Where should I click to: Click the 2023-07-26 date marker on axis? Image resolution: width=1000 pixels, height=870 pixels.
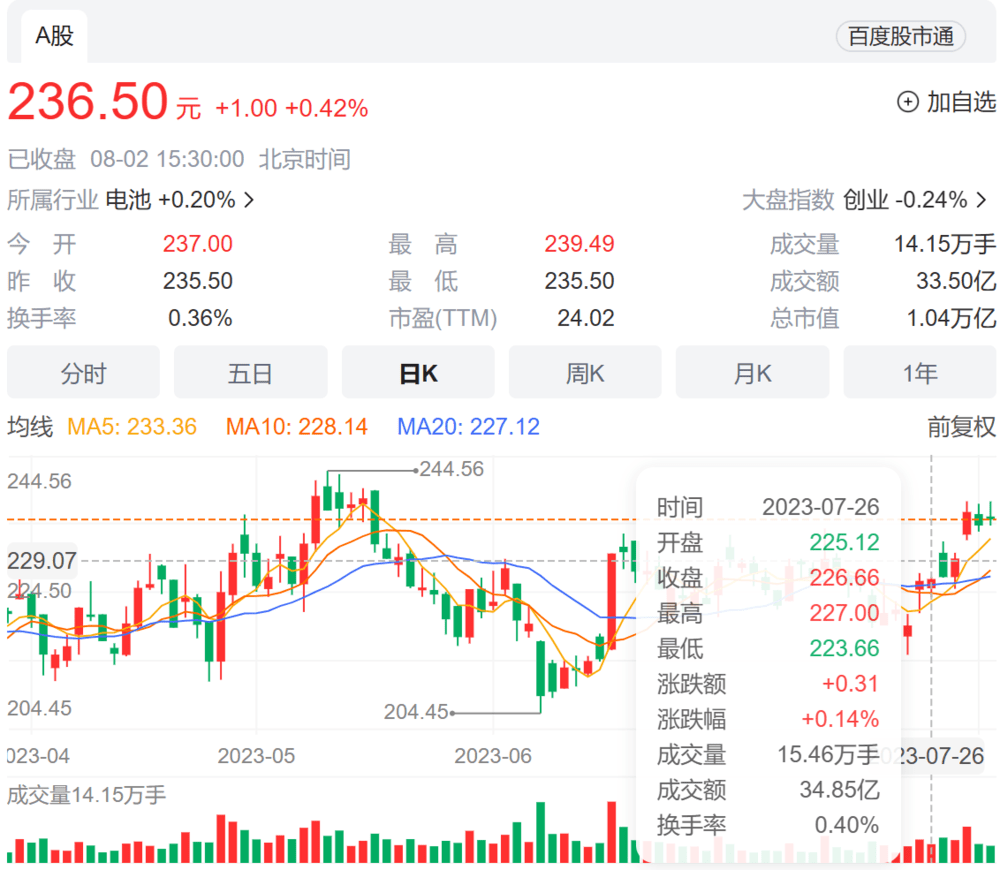click(942, 756)
